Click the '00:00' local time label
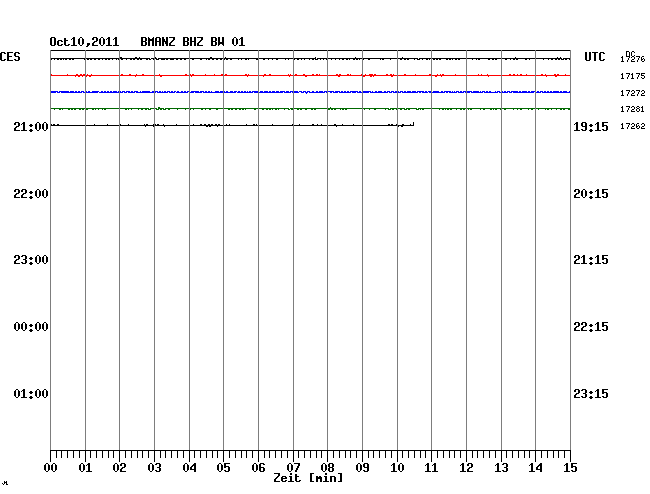This screenshot has height=494, width=650. (31, 327)
